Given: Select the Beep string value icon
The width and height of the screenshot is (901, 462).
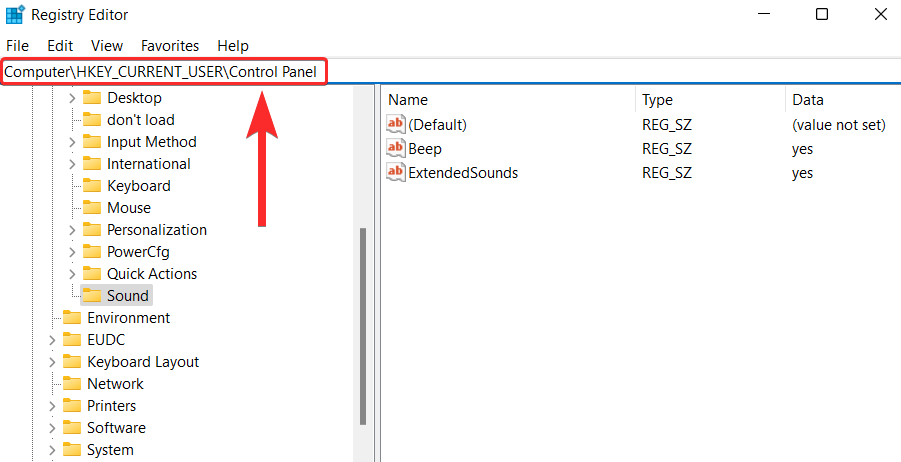Looking at the screenshot, I should [x=396, y=149].
